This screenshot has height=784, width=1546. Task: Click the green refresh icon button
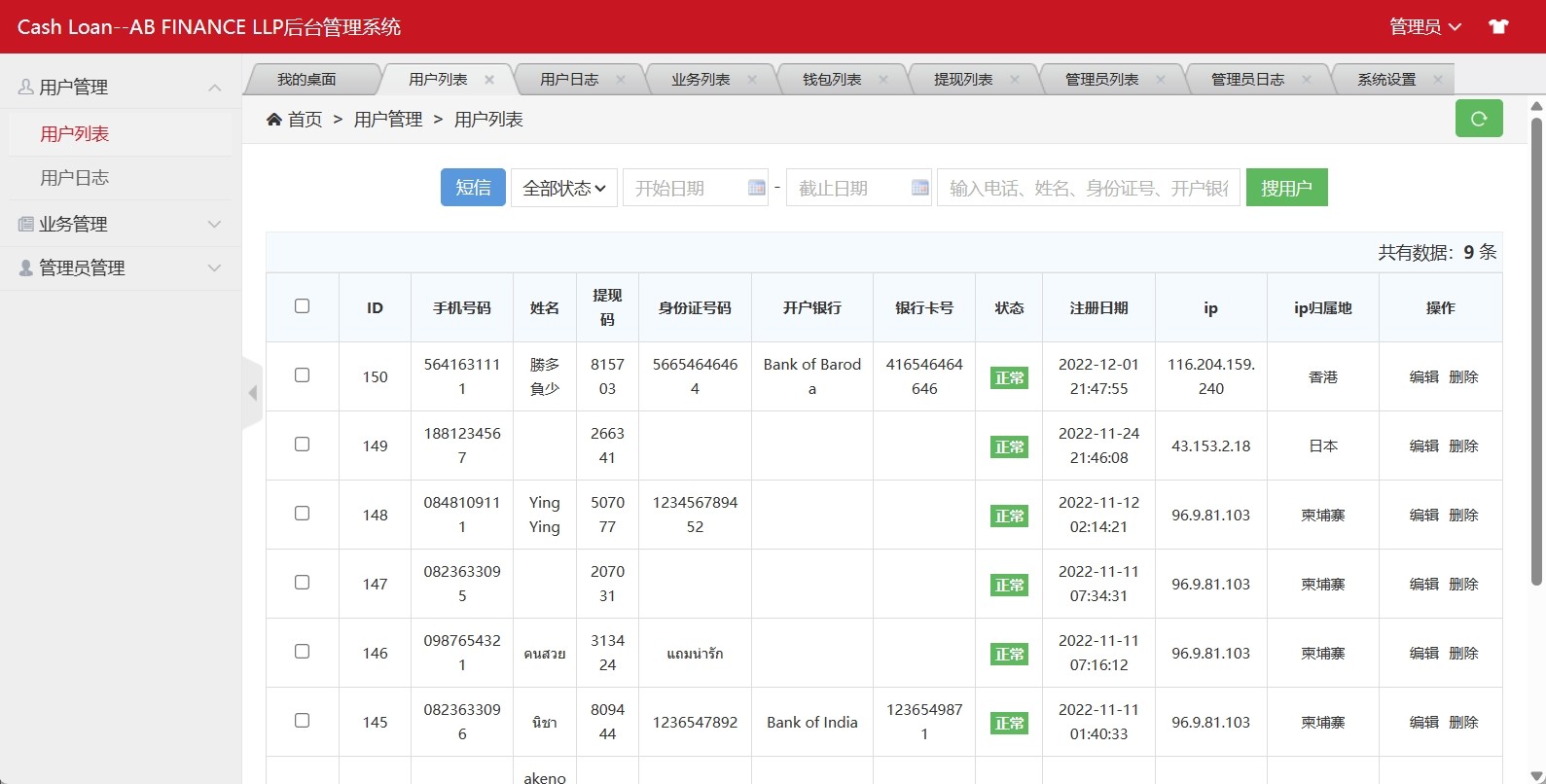[1478, 119]
